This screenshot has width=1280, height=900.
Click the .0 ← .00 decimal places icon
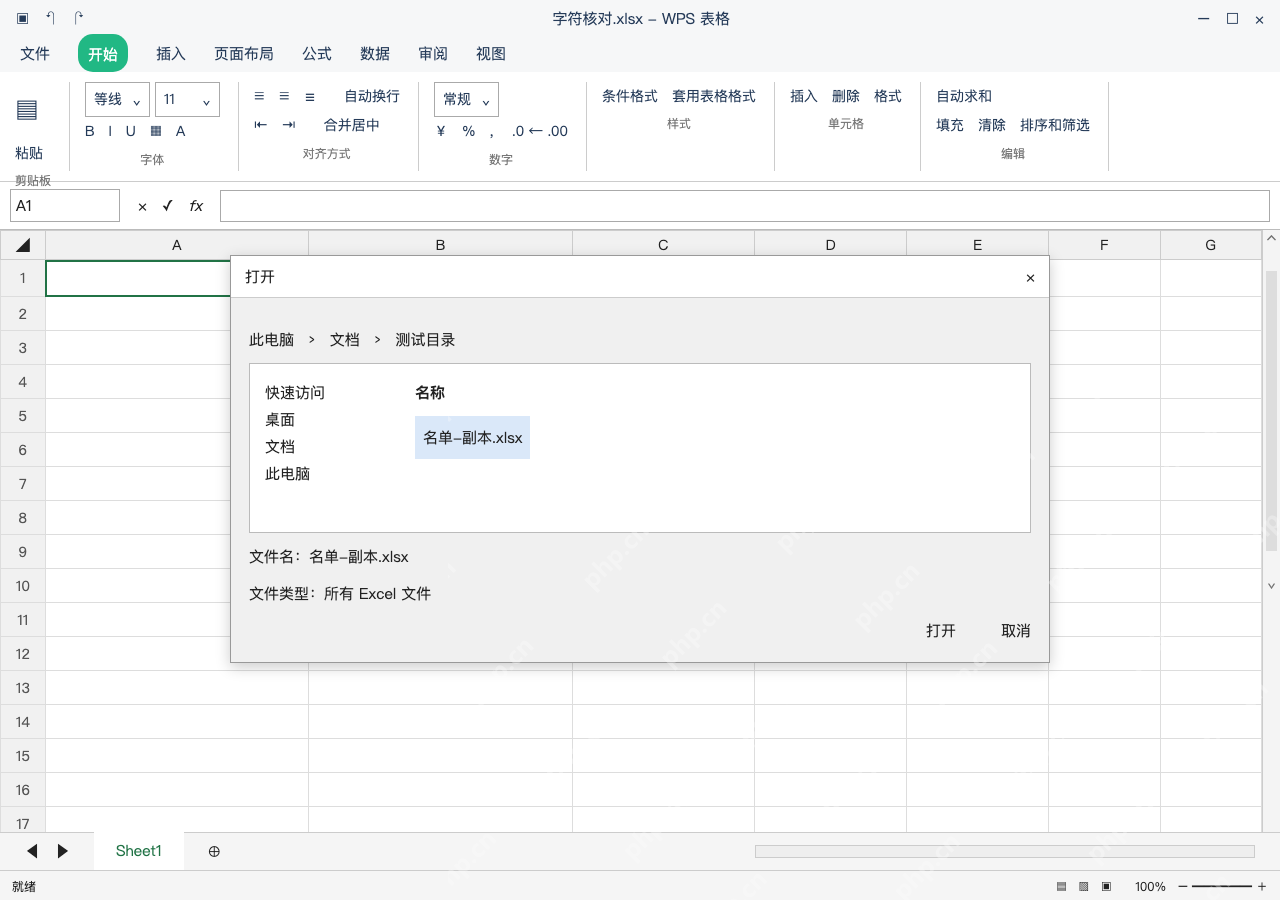pos(539,131)
